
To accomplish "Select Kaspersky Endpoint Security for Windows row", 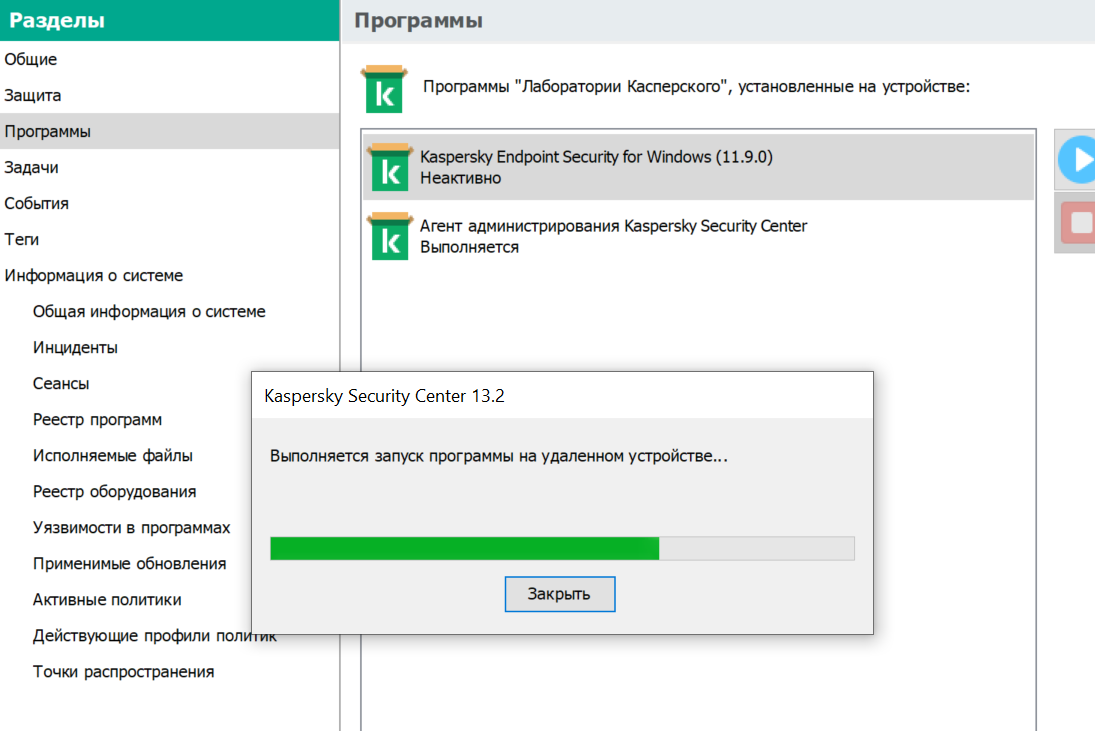I will click(698, 167).
